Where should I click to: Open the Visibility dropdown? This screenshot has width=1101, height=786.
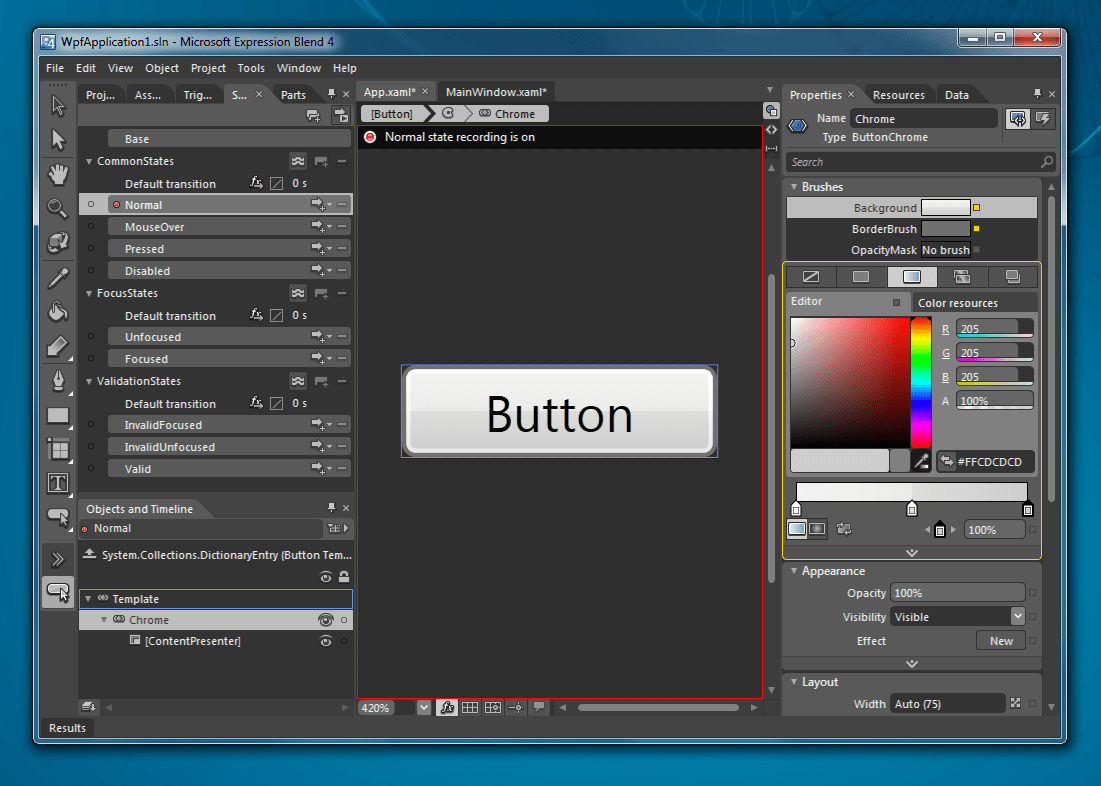coord(1017,617)
